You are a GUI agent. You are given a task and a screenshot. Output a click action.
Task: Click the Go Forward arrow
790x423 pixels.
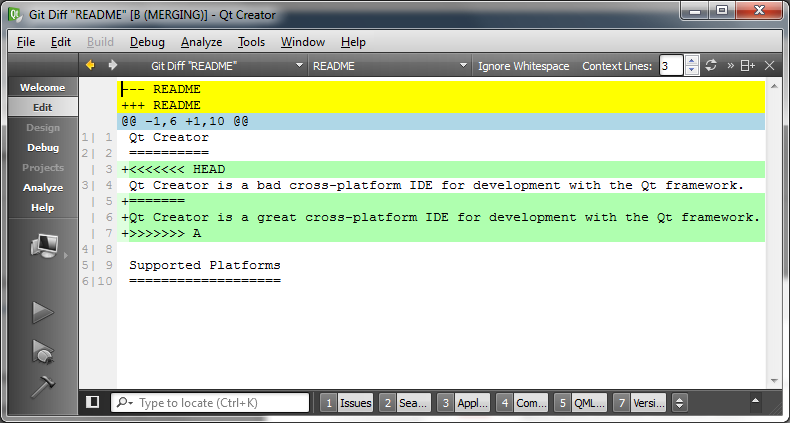click(112, 66)
